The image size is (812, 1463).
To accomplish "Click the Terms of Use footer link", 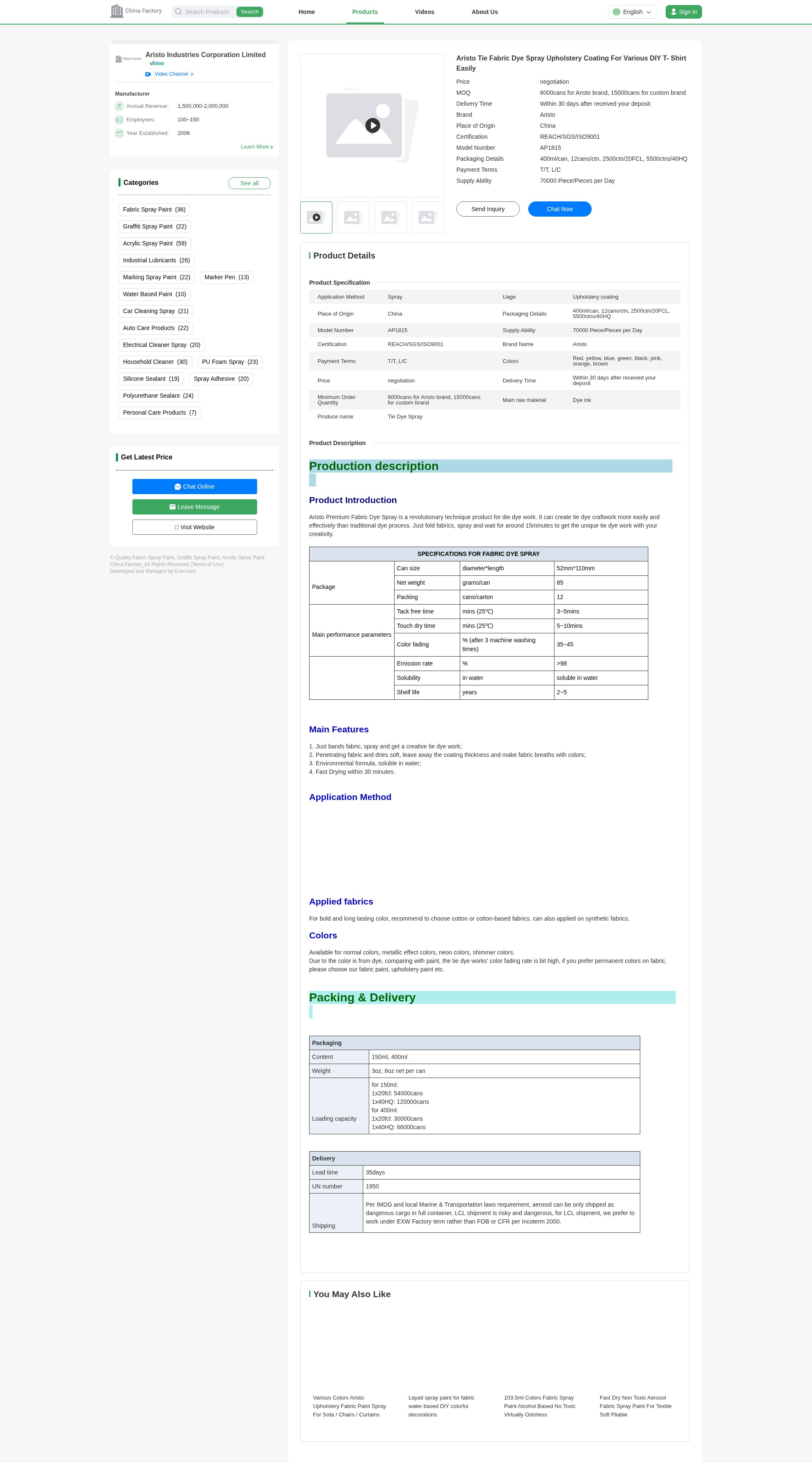I will click(207, 564).
